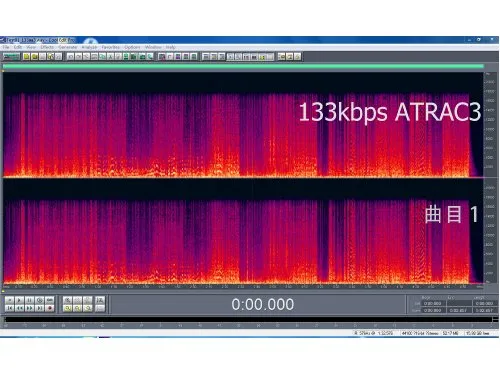Open the File menu
The width and height of the screenshot is (500, 375).
click(6, 47)
